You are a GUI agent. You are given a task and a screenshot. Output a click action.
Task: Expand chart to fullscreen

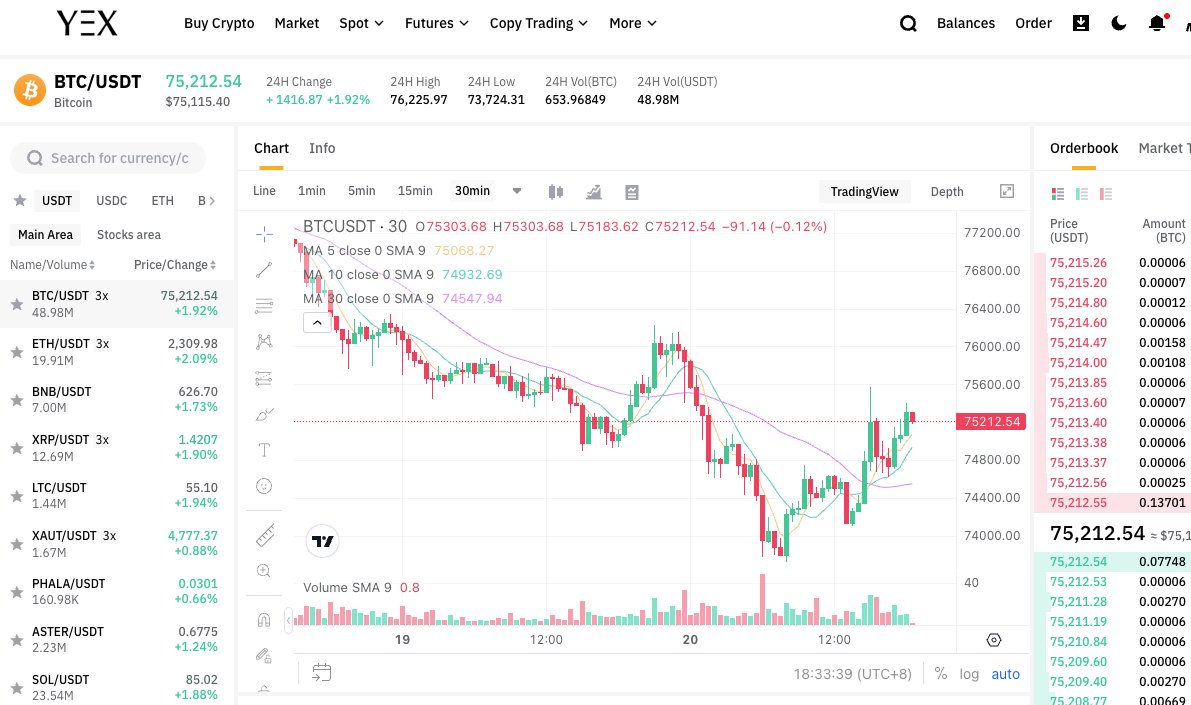1007,191
